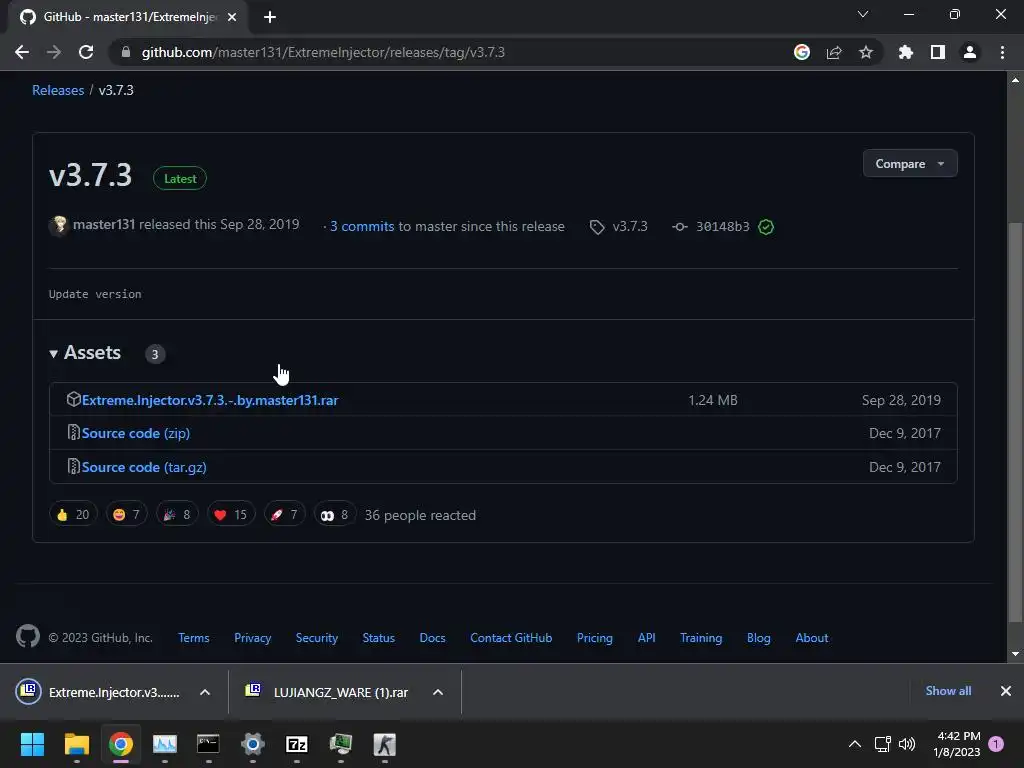Viewport: 1024px width, 768px height.
Task: Click the address bar URL
Action: (x=323, y=52)
